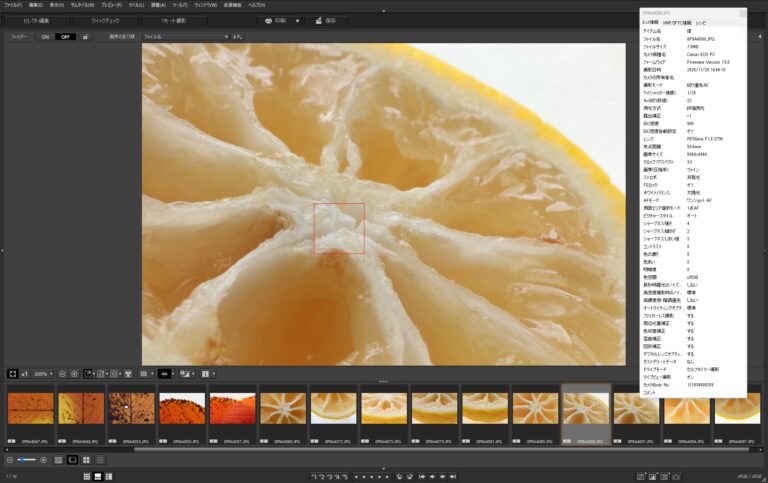The height and width of the screenshot is (483, 768).
Task: Toggle AF point display eye icon
Action: [166, 373]
